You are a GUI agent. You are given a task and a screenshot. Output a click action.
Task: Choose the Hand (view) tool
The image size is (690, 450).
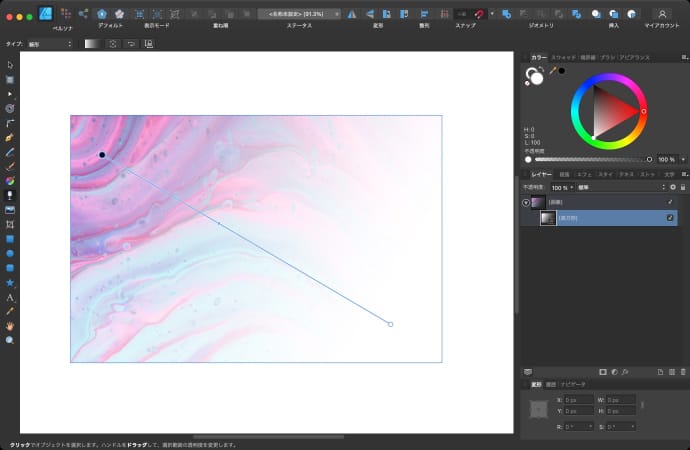10,326
